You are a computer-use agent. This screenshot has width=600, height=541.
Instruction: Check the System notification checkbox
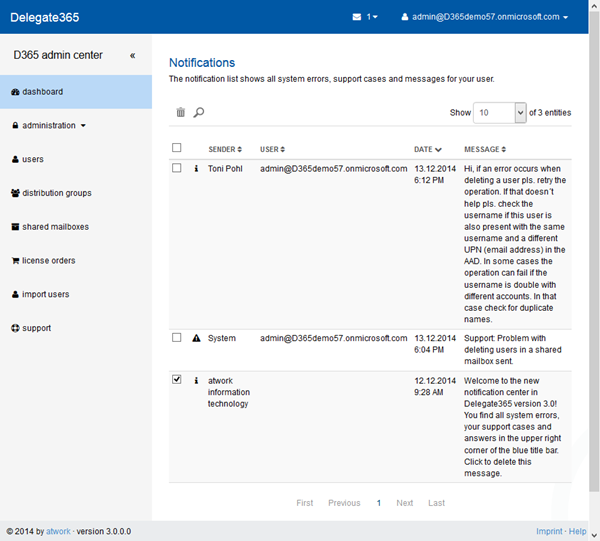click(x=176, y=337)
